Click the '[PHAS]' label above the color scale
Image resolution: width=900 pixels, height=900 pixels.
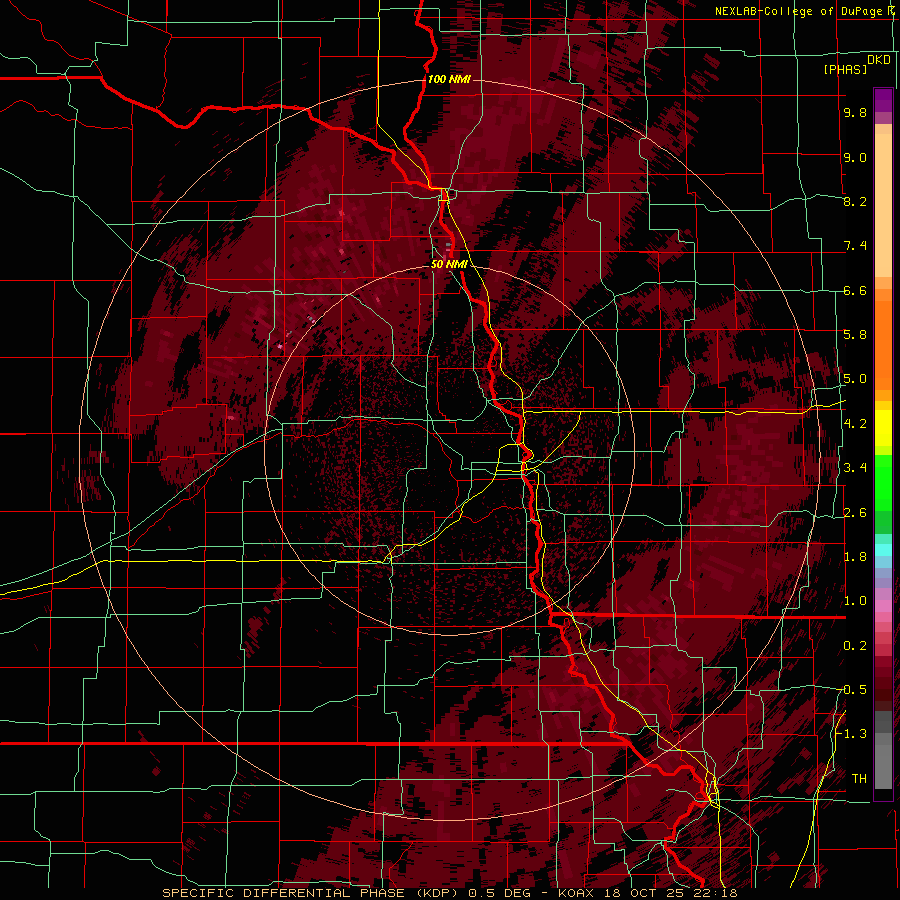[845, 69]
